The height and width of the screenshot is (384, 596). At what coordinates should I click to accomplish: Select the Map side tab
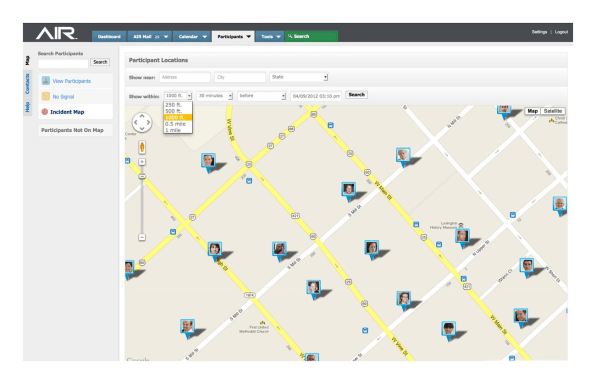click(27, 60)
